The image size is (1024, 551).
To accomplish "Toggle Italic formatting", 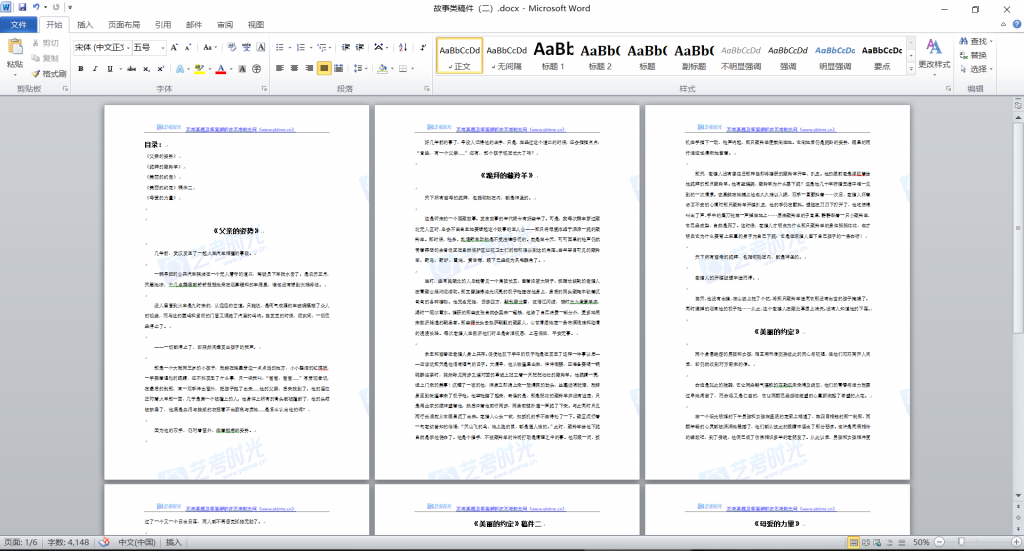I will [x=95, y=69].
